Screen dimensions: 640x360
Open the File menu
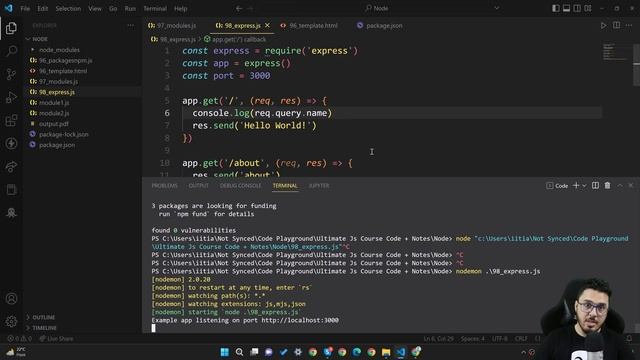point(25,8)
